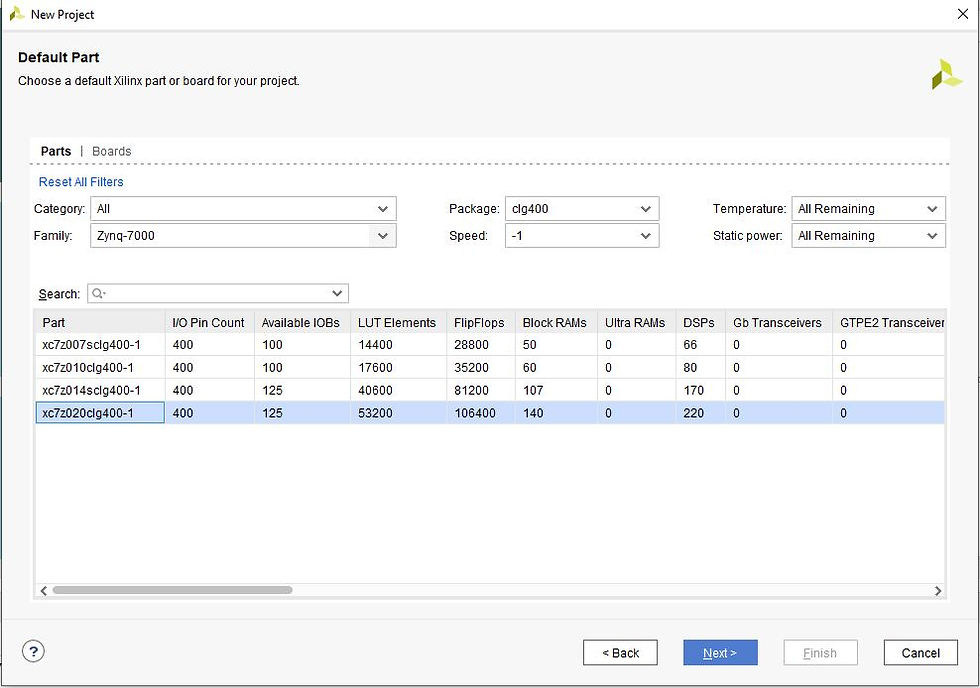Sort by GTPE2 Transceivers column header
Image resolution: width=980 pixels, height=688 pixels.
pyautogui.click(x=889, y=322)
